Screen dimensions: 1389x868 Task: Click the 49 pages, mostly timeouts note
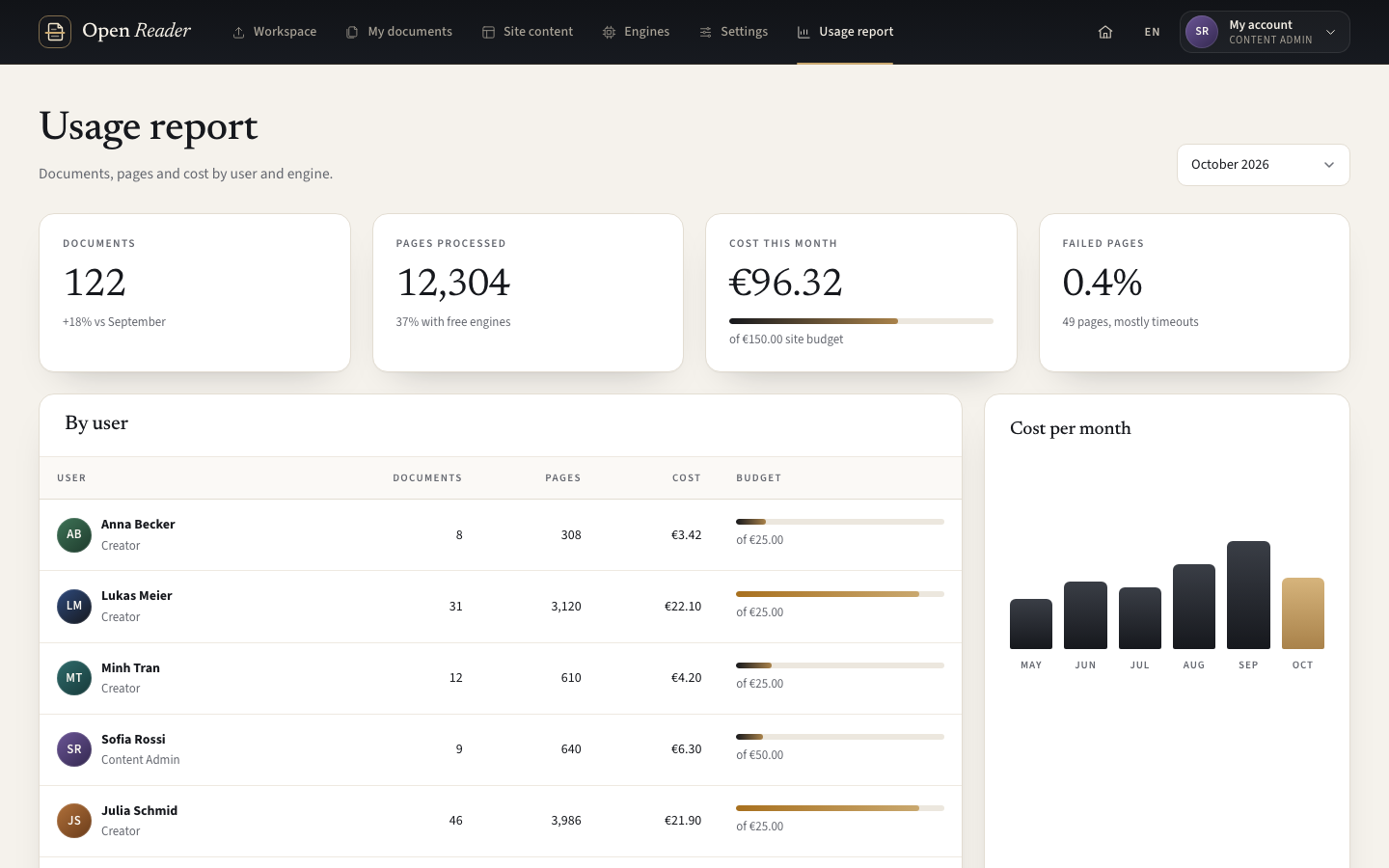(x=1130, y=322)
